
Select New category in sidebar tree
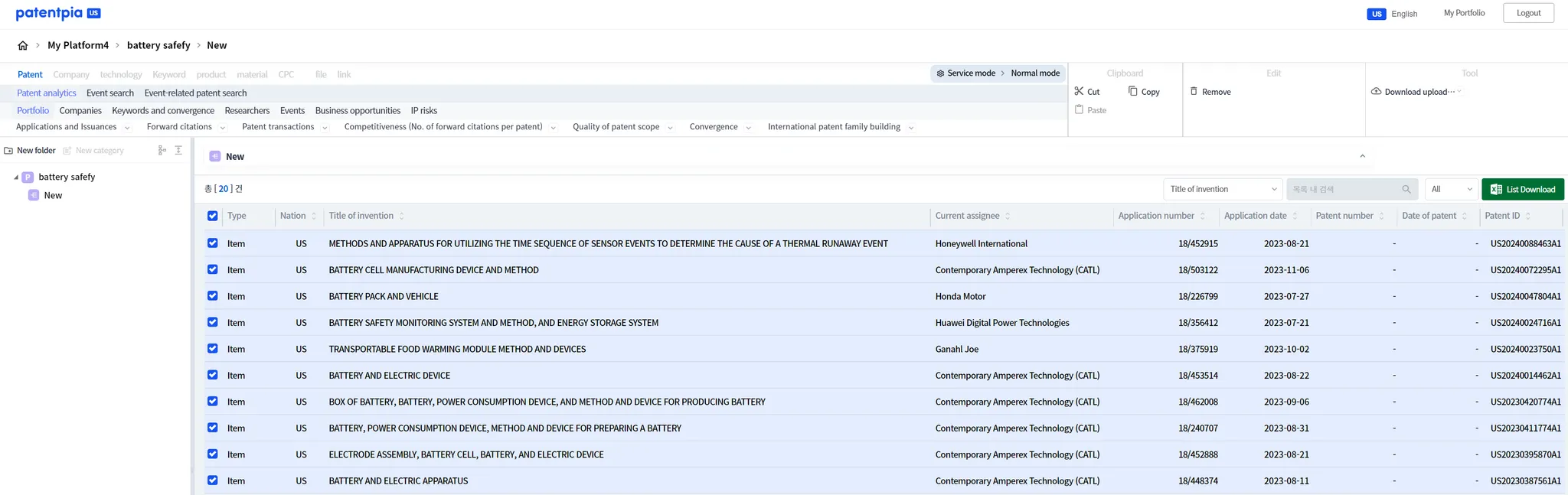(x=53, y=196)
